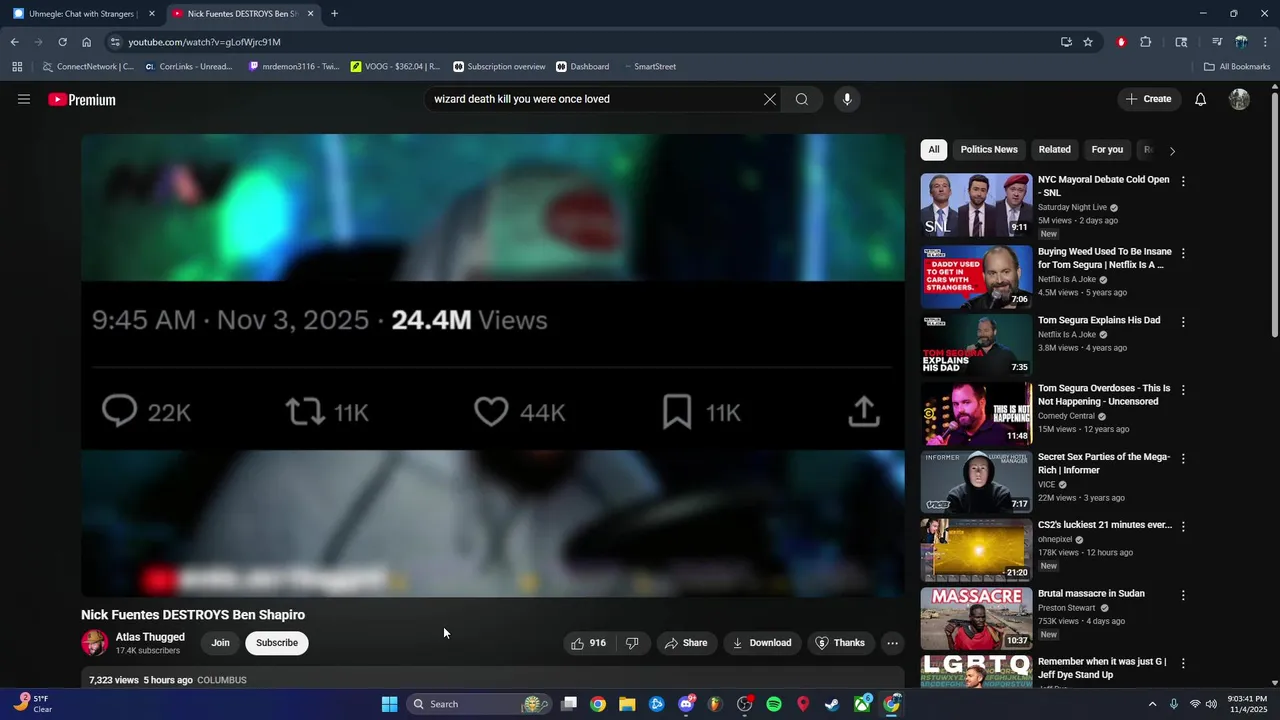The height and width of the screenshot is (720, 1280).
Task: Open Windows Start menu
Action: [390, 704]
